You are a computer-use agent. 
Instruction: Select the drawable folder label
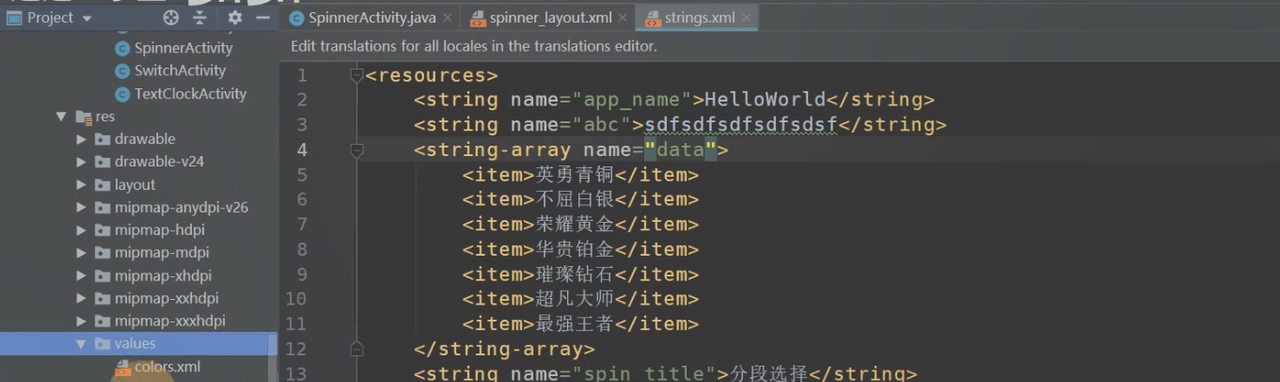pos(145,139)
